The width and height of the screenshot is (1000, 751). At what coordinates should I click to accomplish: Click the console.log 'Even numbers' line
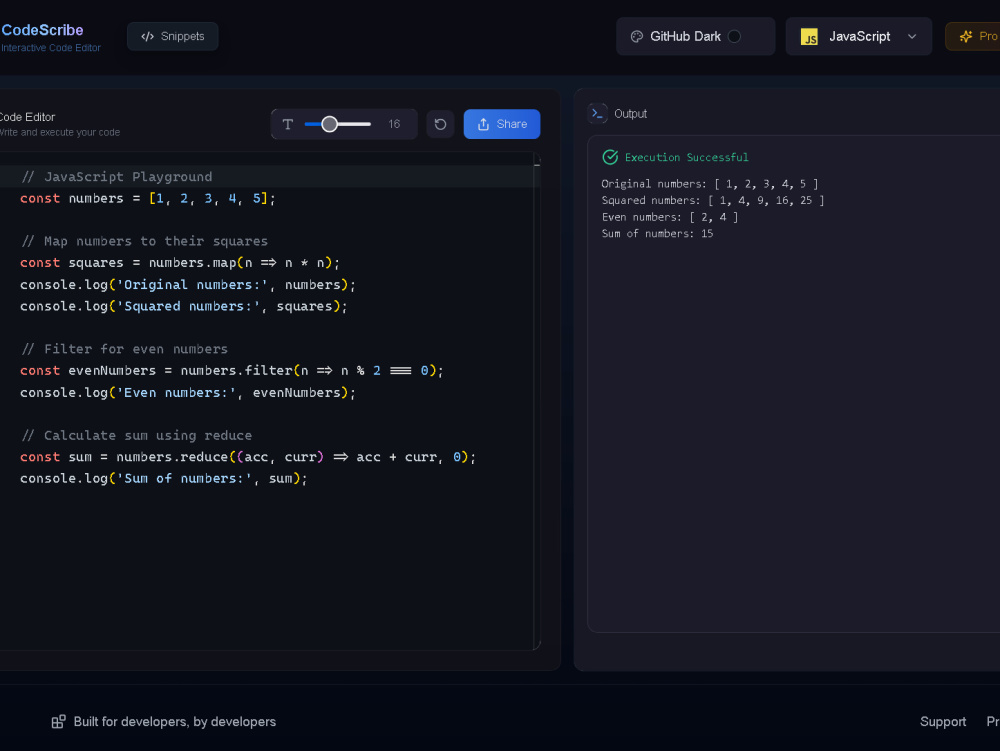188,393
